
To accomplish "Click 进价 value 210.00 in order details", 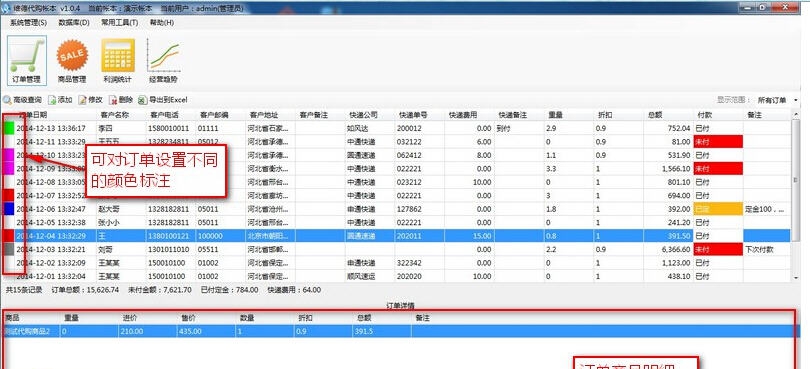I will click(133, 331).
